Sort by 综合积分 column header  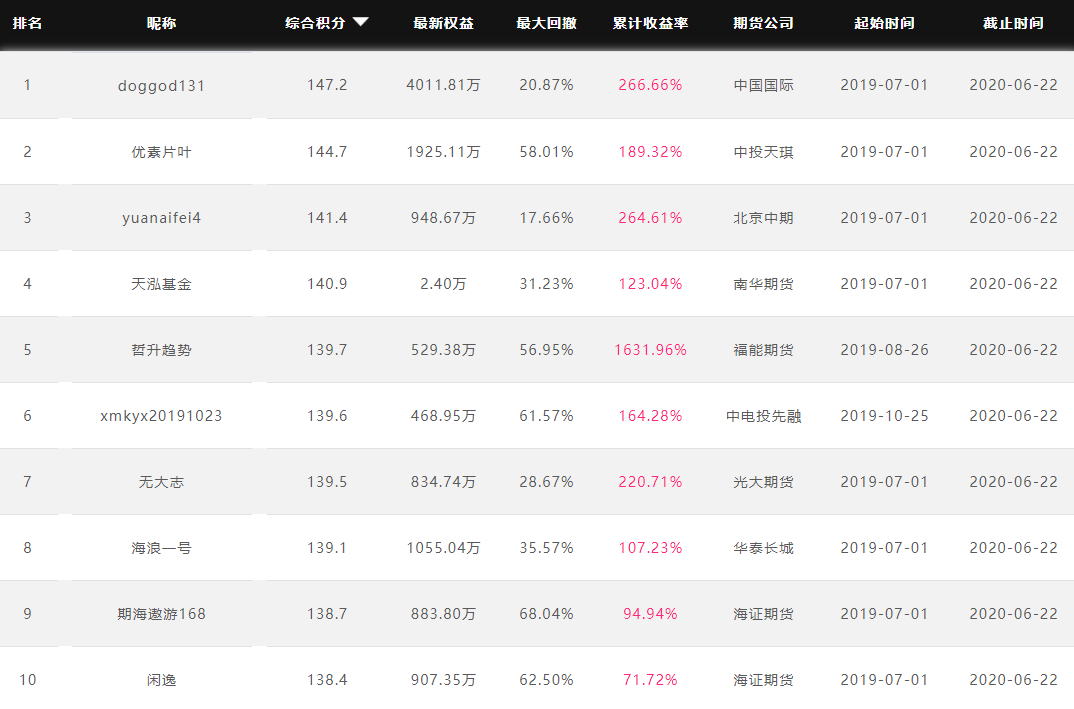[x=315, y=23]
